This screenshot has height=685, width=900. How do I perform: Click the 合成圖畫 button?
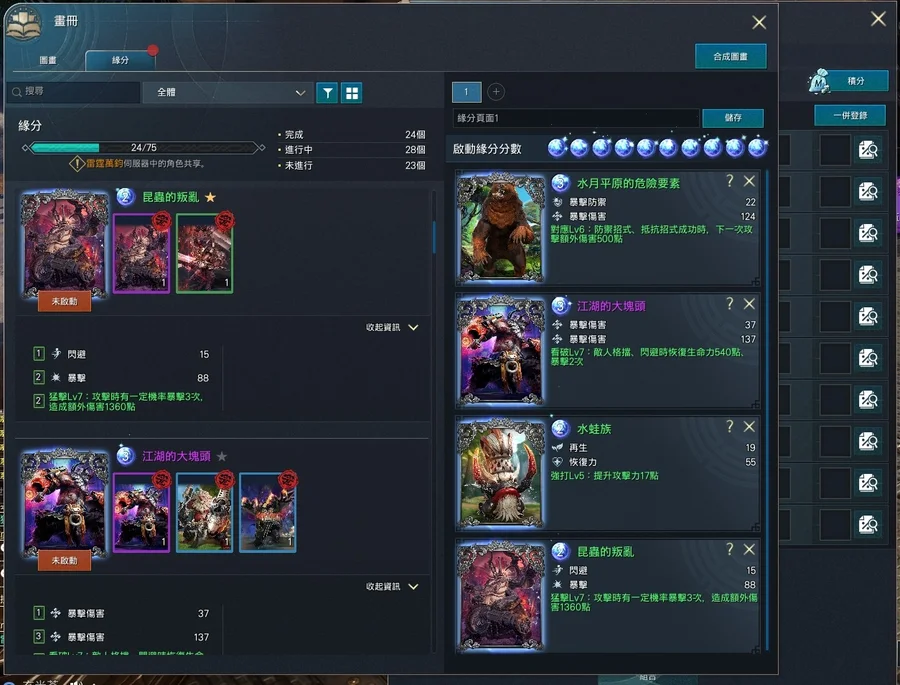[731, 56]
